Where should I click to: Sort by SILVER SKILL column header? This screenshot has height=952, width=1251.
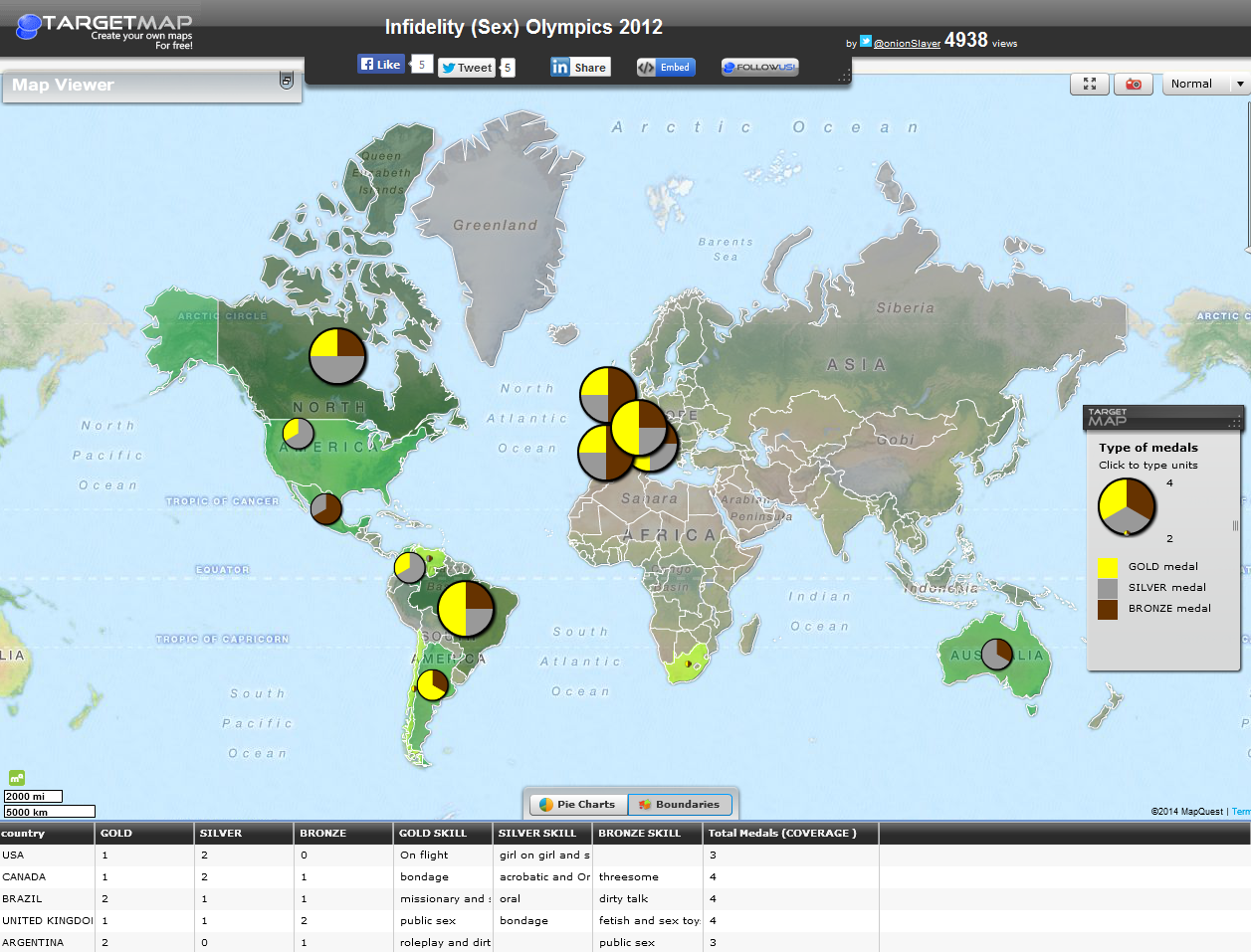542,834
